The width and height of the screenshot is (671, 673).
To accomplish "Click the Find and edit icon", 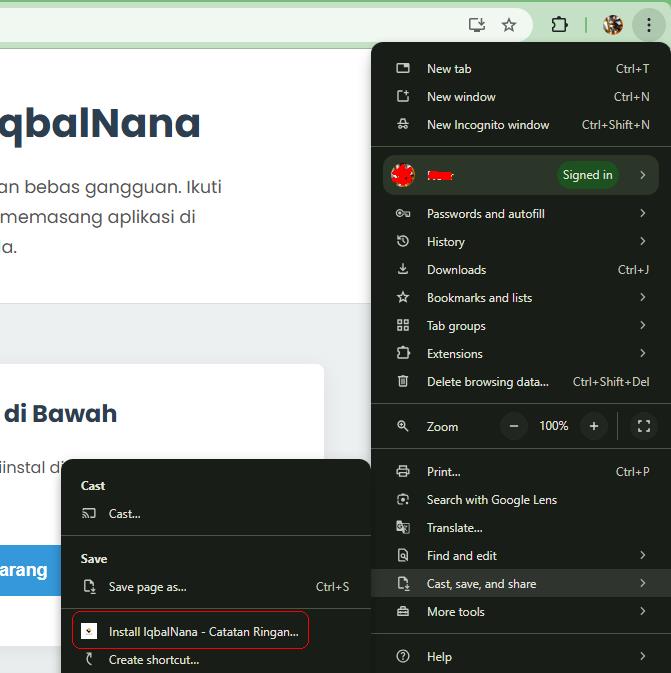I will click(x=403, y=555).
